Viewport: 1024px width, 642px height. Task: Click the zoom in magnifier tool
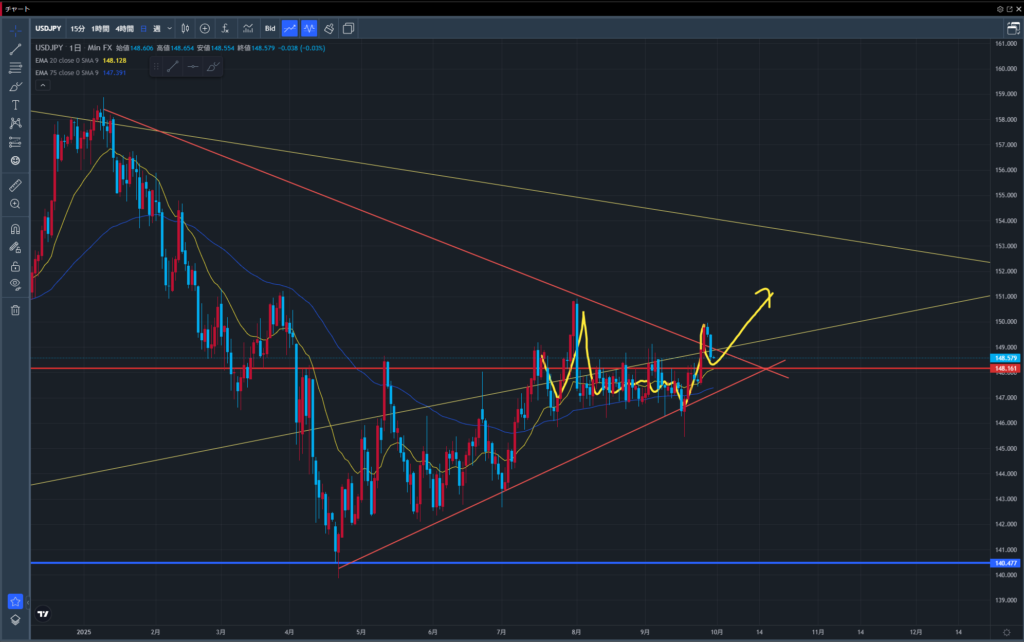click(15, 204)
